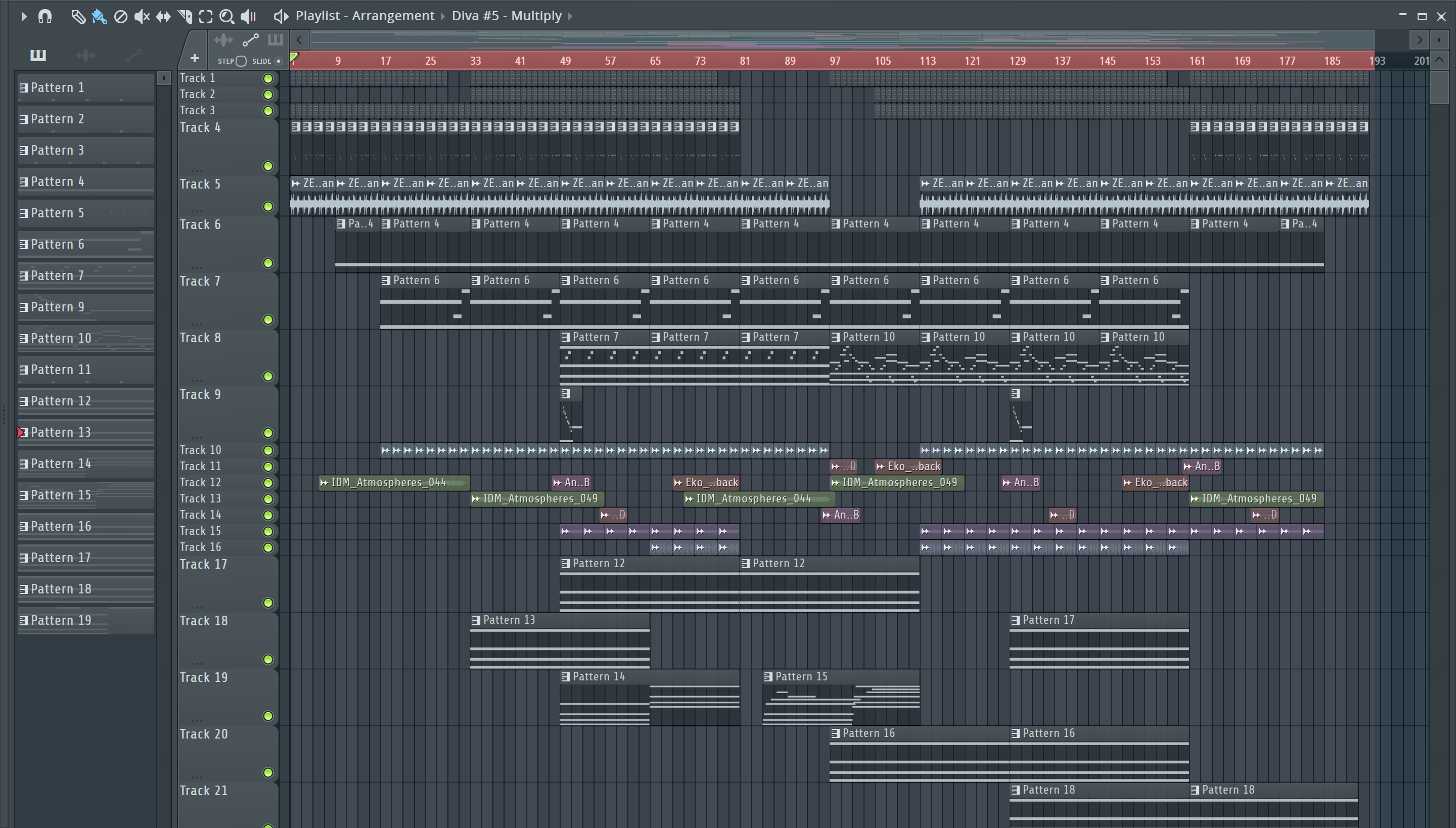Select Pattern 10 in the picker
The width and height of the screenshot is (1456, 828).
[x=85, y=338]
